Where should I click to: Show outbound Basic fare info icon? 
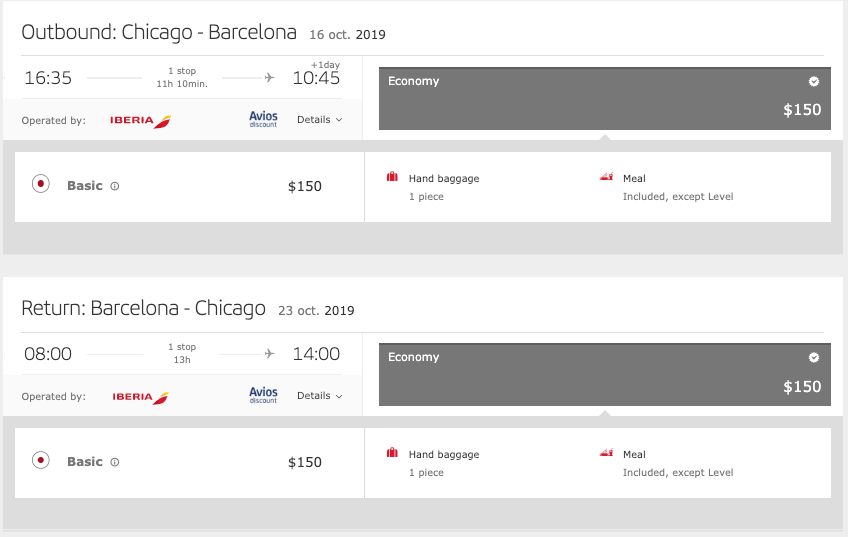tap(115, 186)
